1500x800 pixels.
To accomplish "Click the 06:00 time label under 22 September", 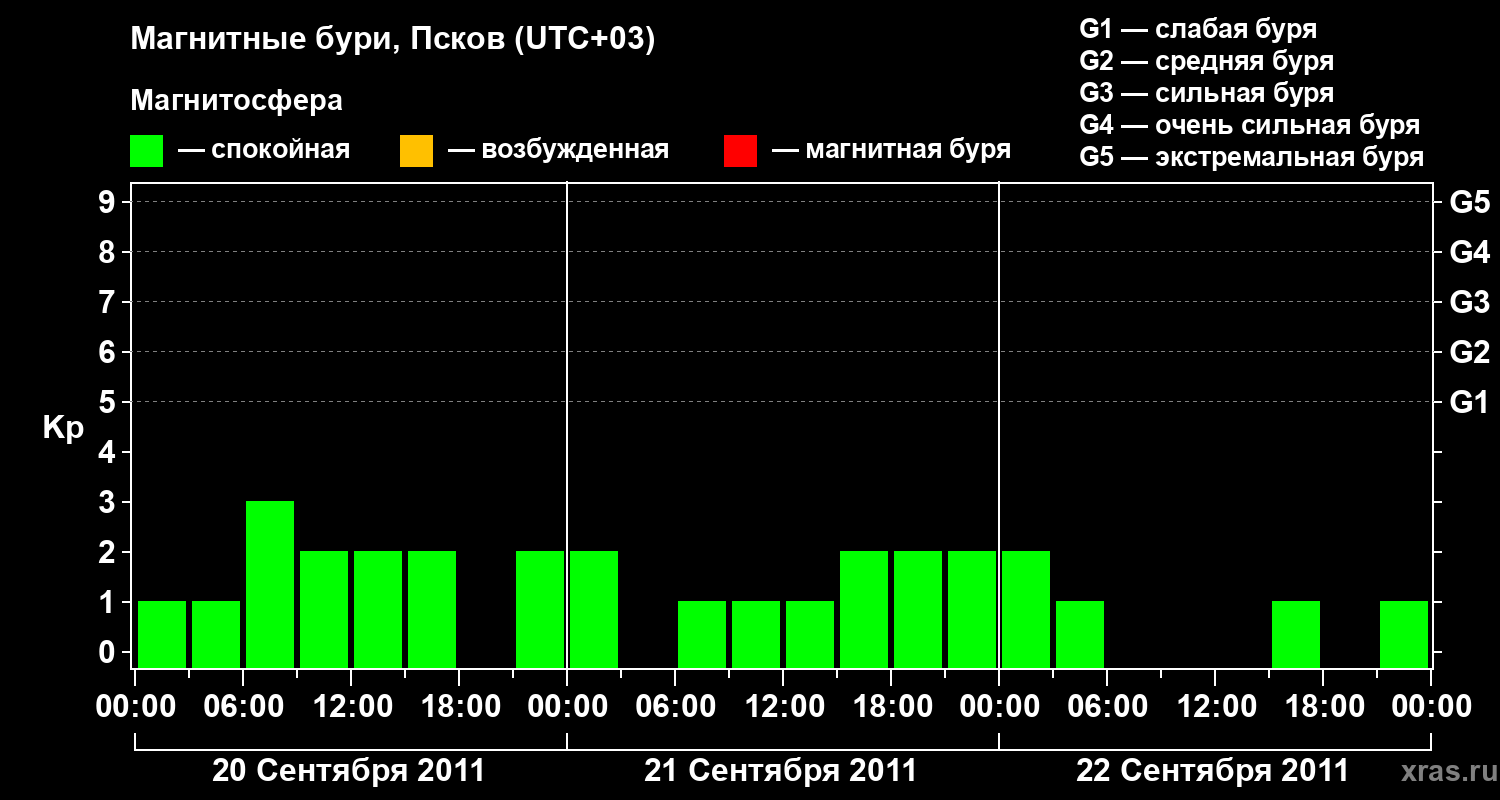I will (1107, 707).
